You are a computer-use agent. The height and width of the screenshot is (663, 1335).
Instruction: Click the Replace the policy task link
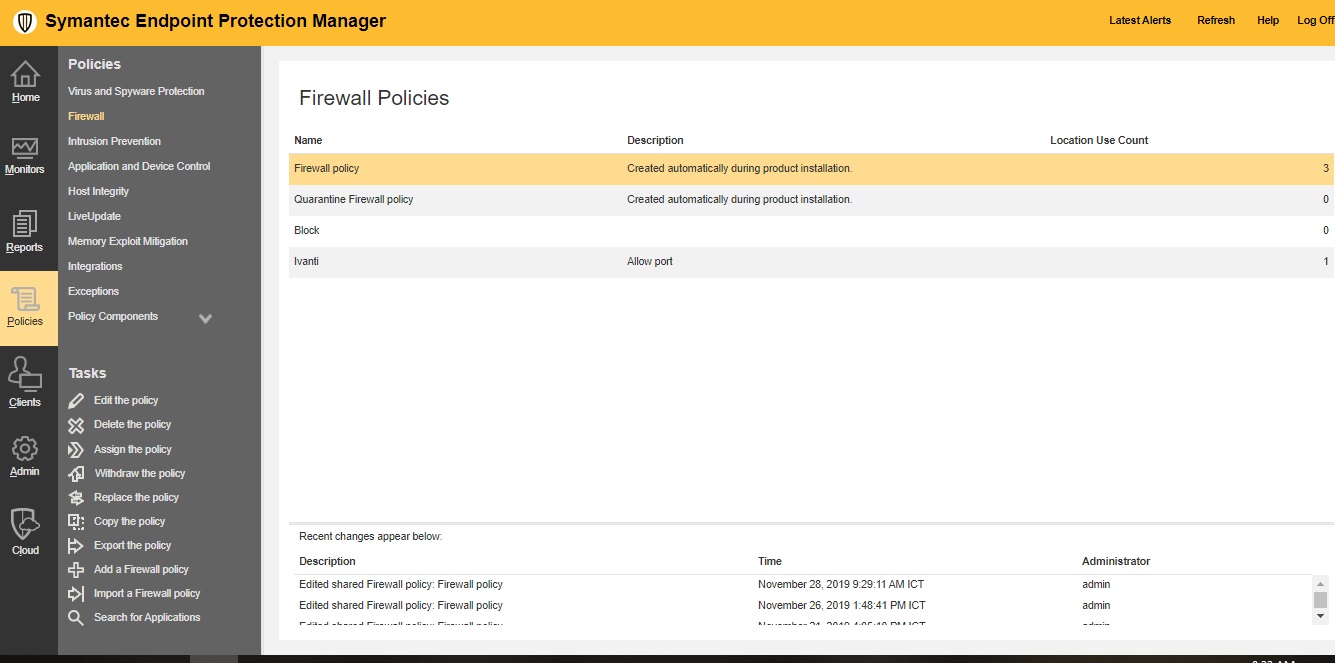[136, 497]
